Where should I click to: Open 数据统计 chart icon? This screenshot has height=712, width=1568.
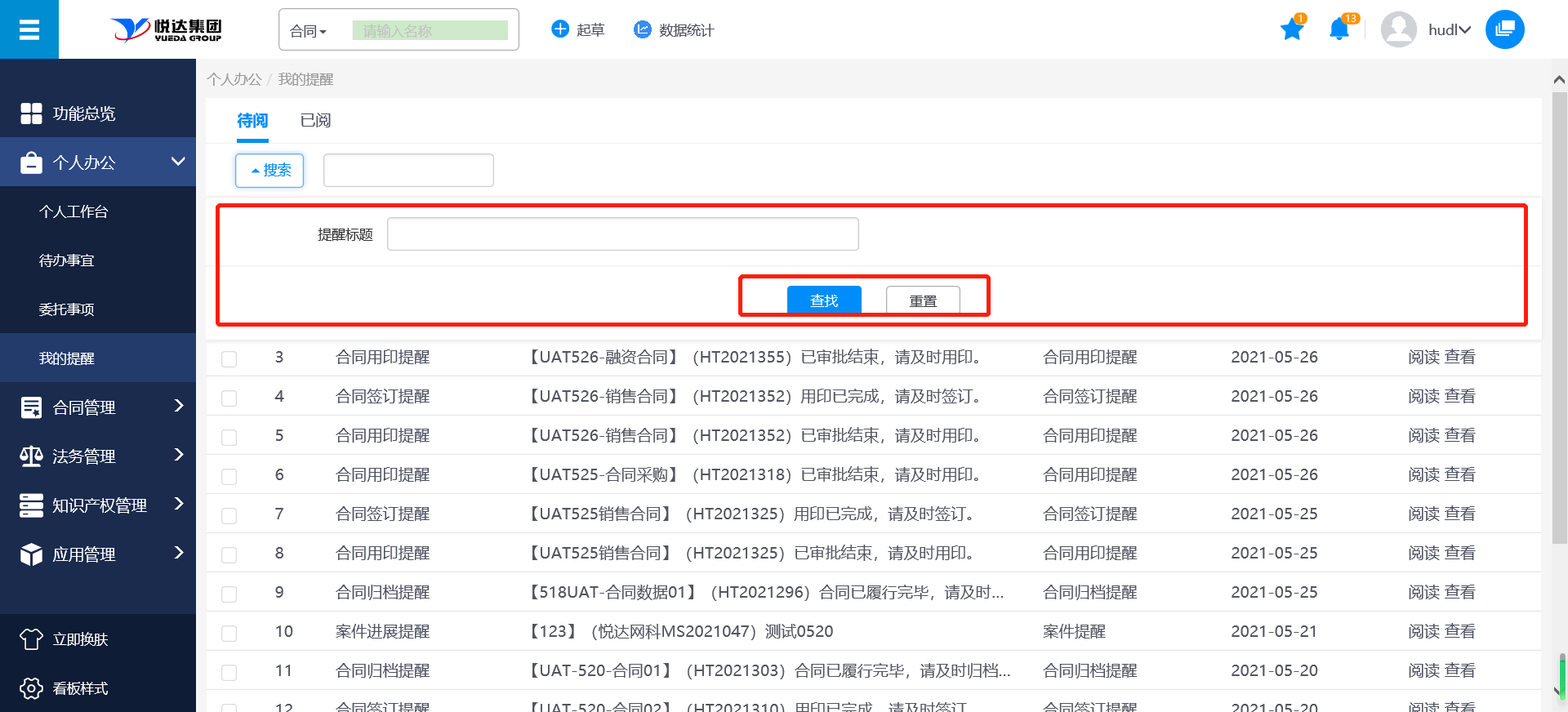point(643,29)
